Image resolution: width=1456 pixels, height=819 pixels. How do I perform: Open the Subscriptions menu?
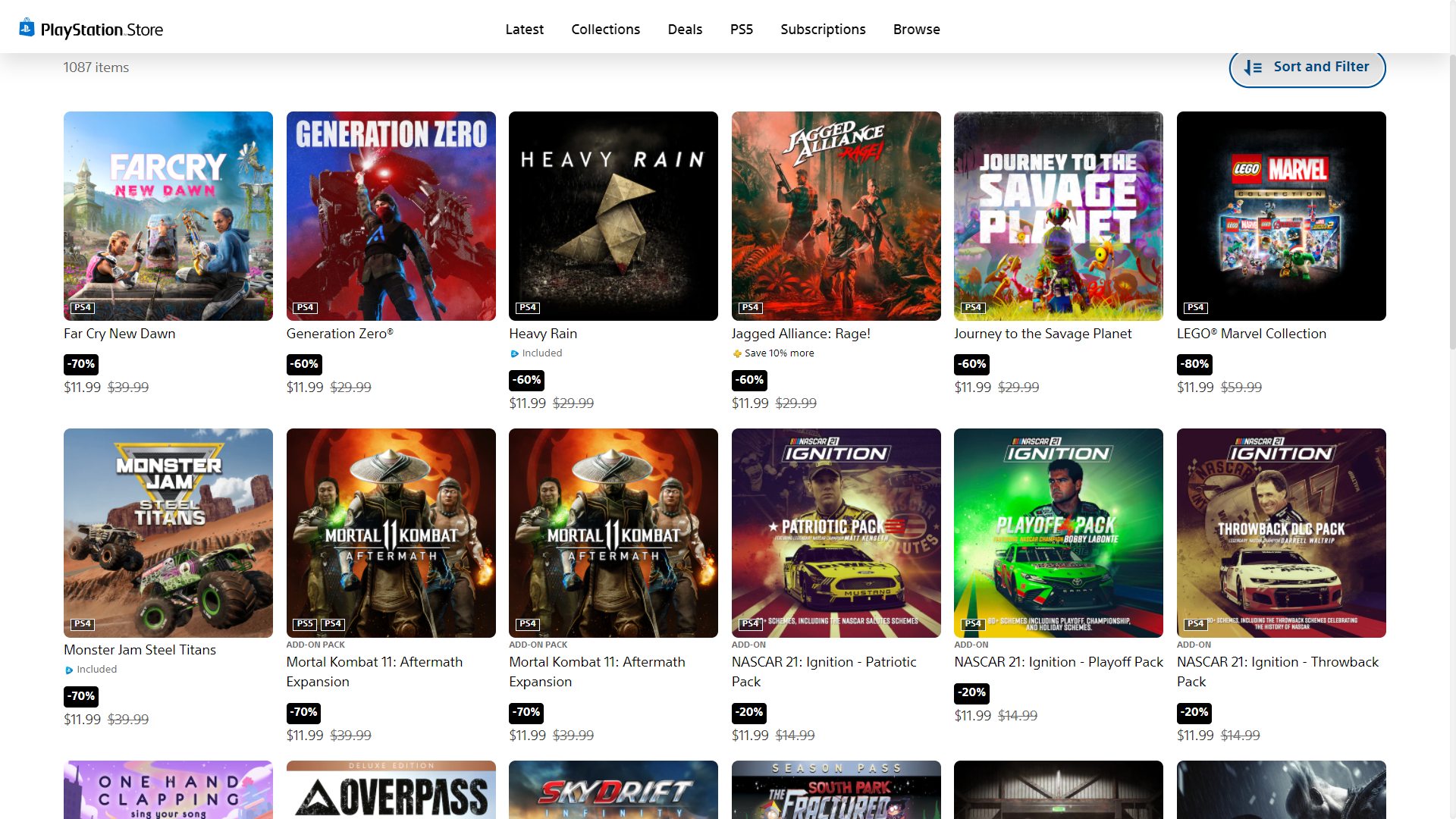pyautogui.click(x=823, y=30)
